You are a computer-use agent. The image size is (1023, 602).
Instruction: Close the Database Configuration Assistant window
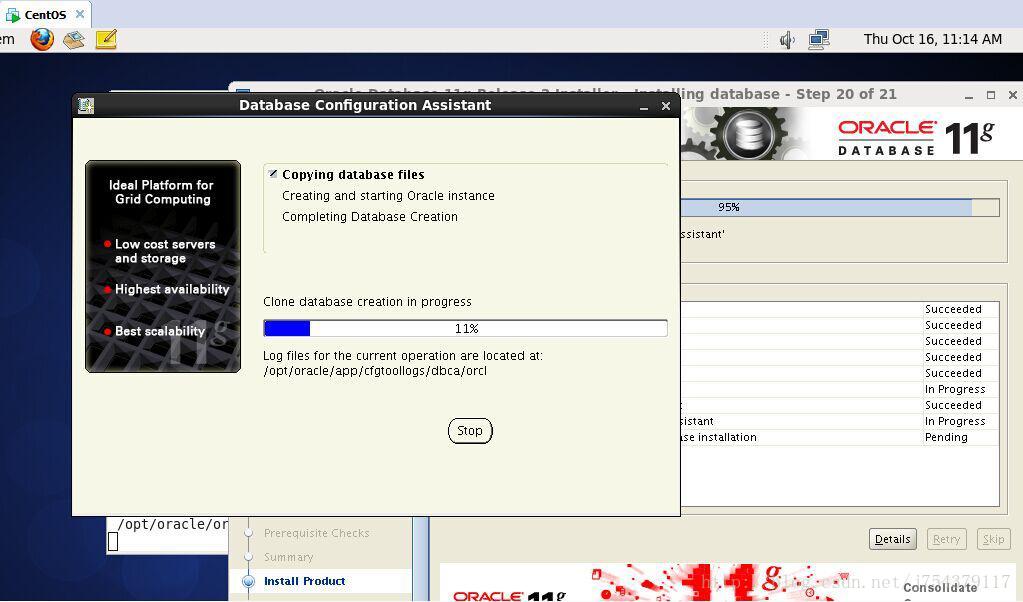click(665, 106)
